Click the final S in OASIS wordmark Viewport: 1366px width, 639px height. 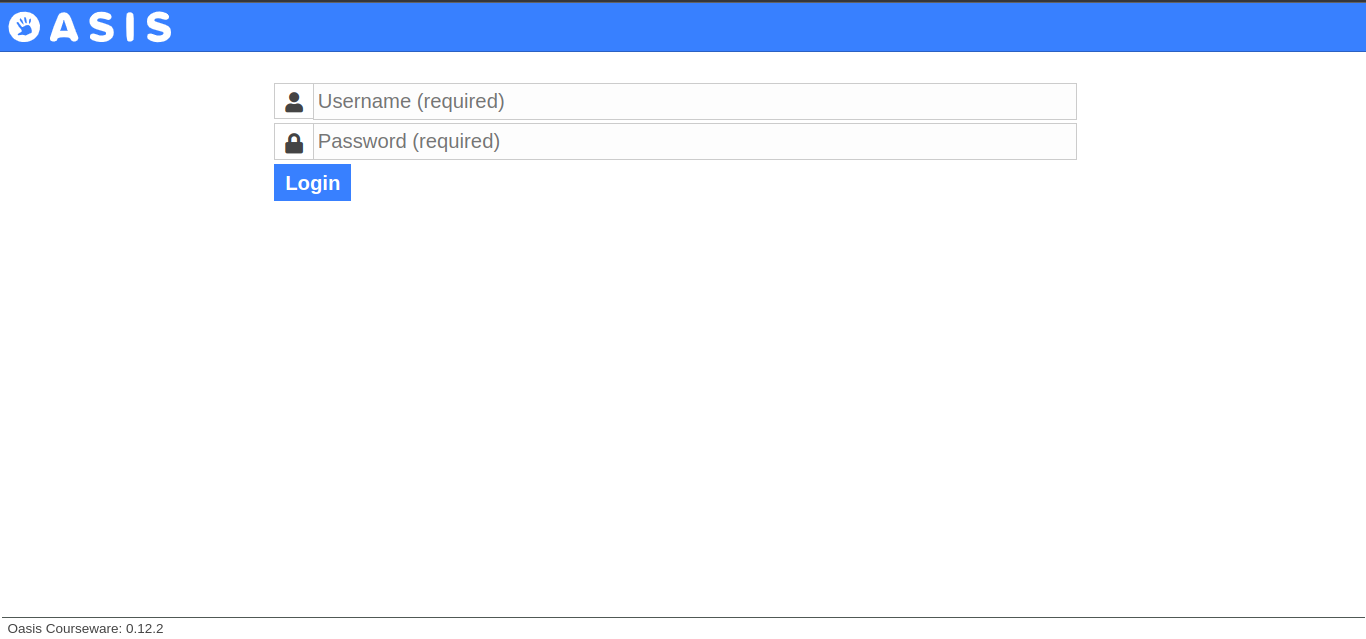159,27
